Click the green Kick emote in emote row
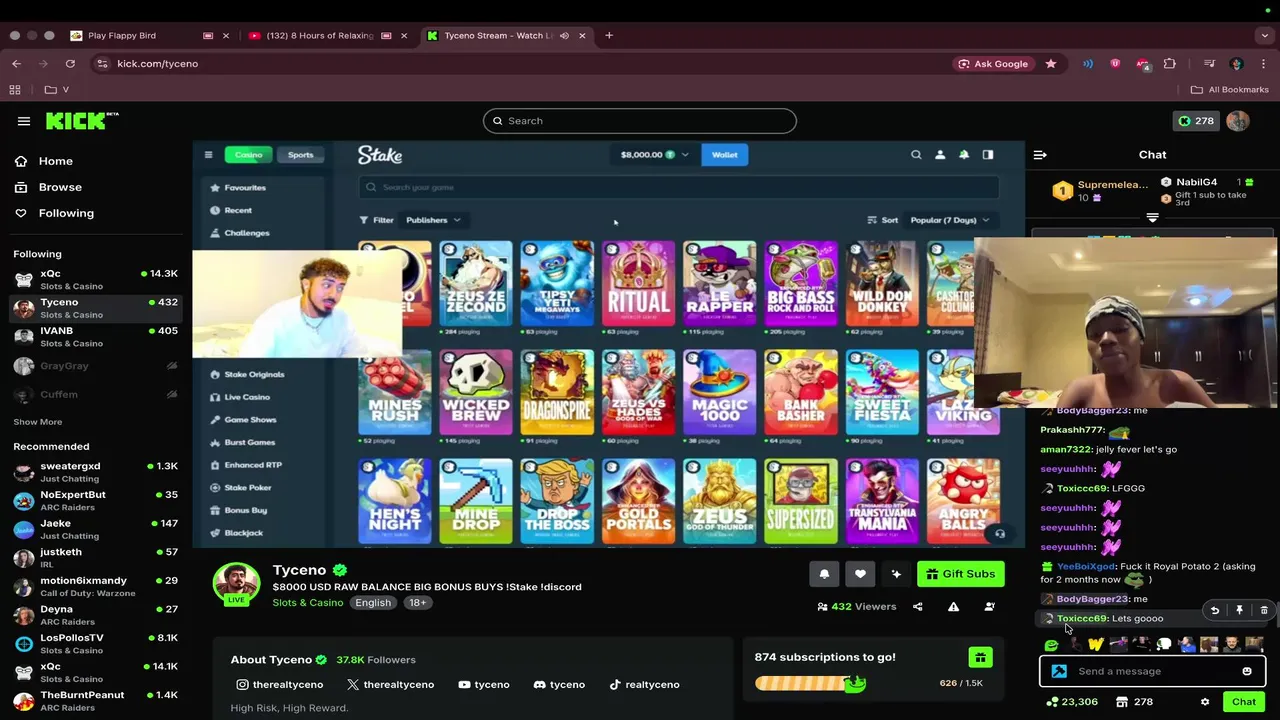Screen dimensions: 1280x720 [1051, 645]
